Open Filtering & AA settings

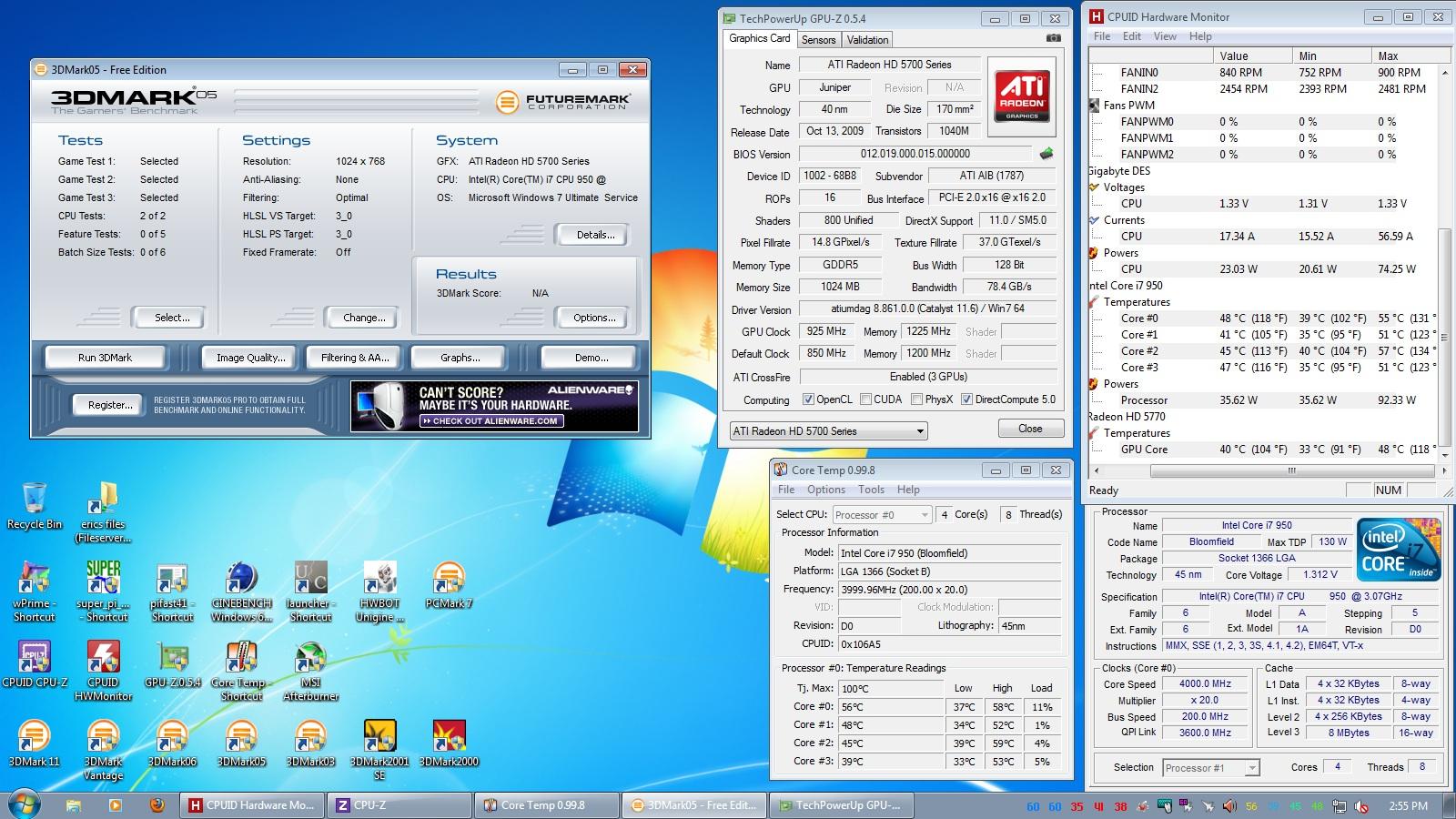(355, 358)
